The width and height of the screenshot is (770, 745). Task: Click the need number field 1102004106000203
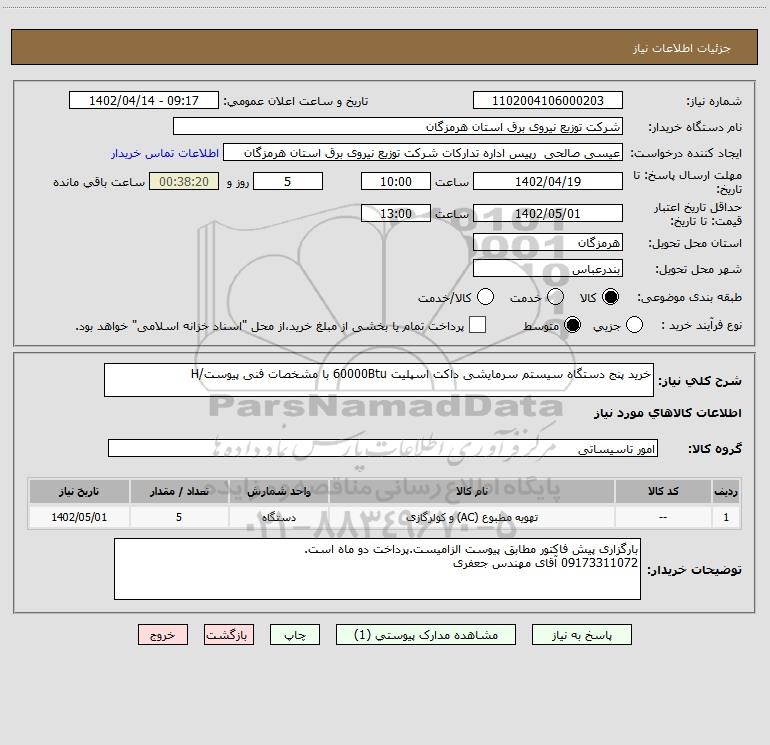point(548,101)
